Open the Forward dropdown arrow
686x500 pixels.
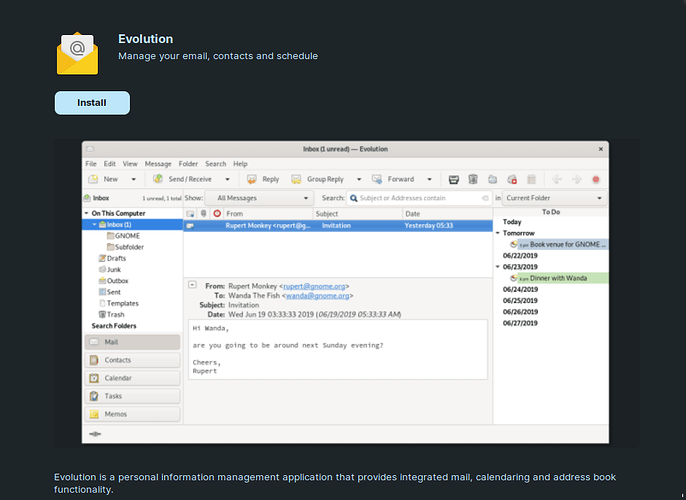(x=430, y=179)
